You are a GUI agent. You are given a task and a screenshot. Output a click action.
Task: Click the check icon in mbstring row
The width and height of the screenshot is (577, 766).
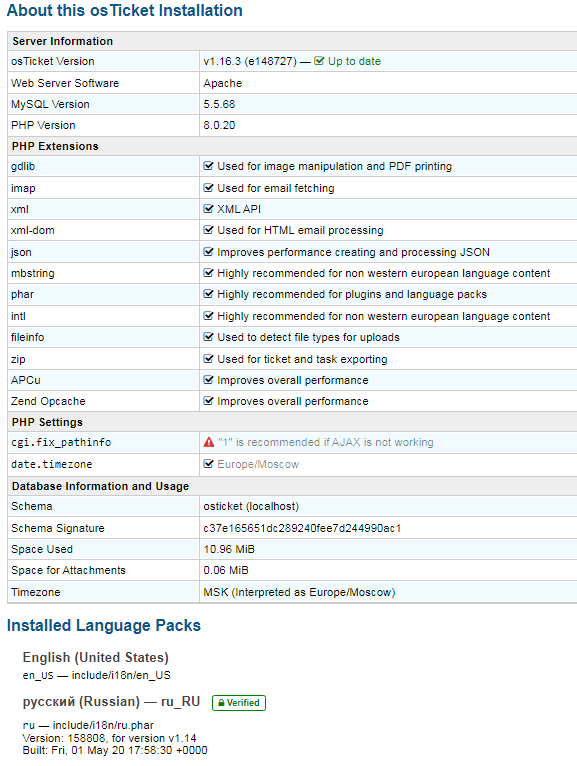click(208, 273)
